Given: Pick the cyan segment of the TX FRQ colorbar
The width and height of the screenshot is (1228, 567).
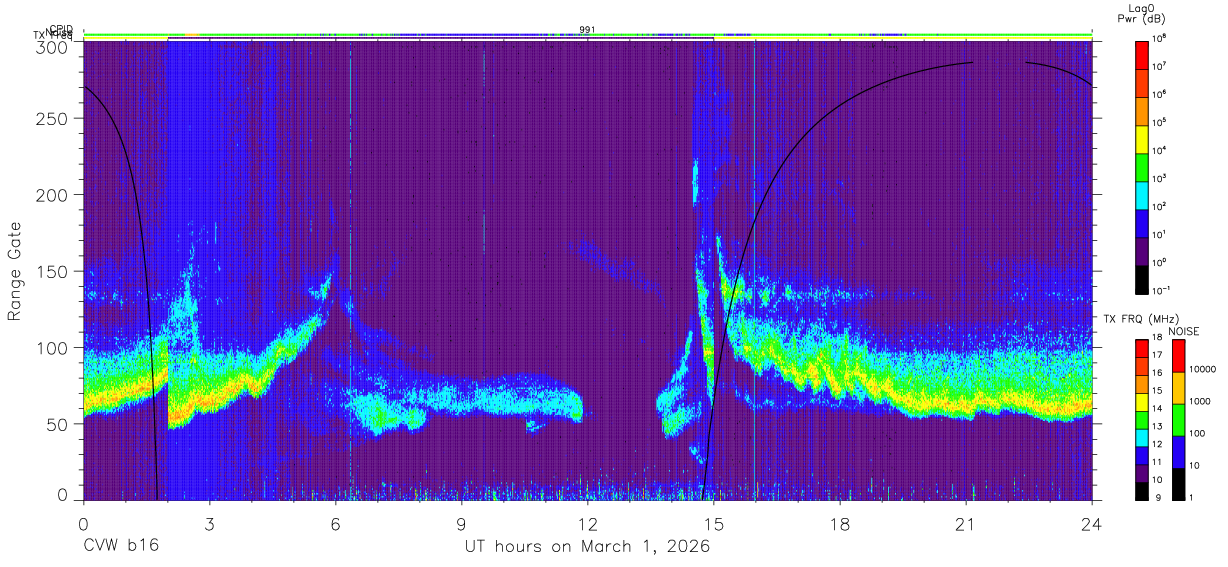Looking at the screenshot, I should 1141,437.
